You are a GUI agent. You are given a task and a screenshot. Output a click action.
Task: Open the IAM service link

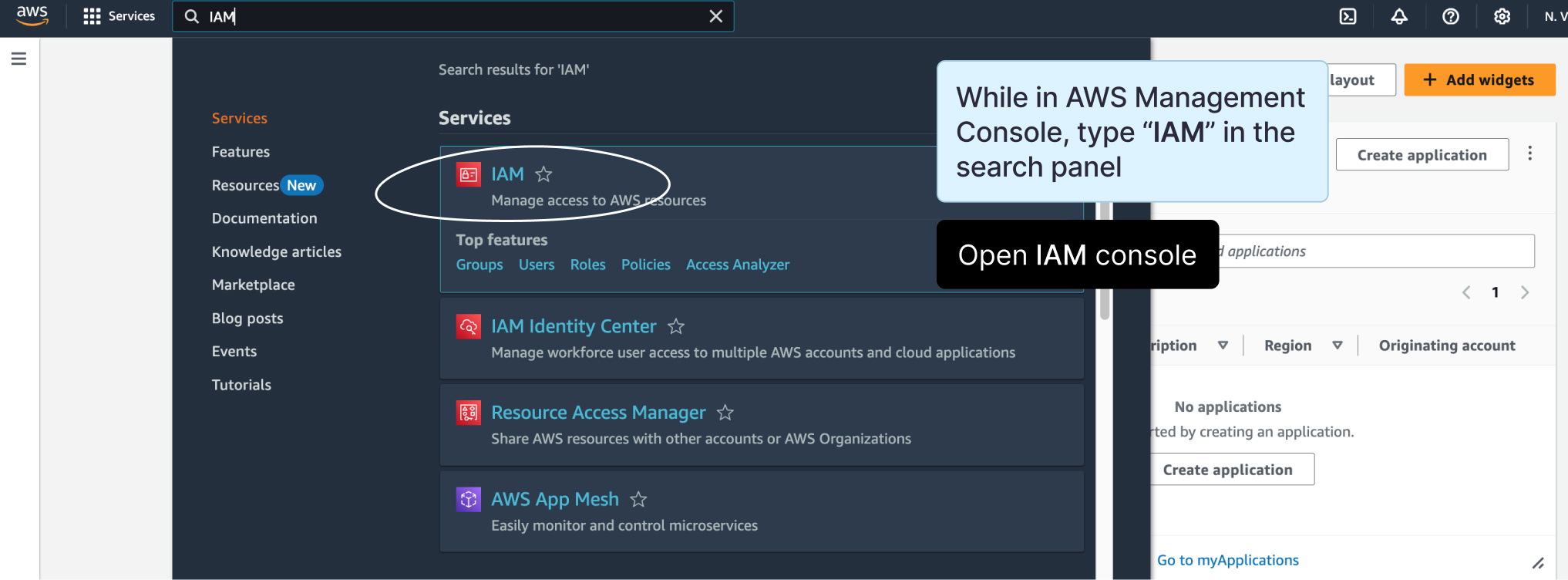507,174
